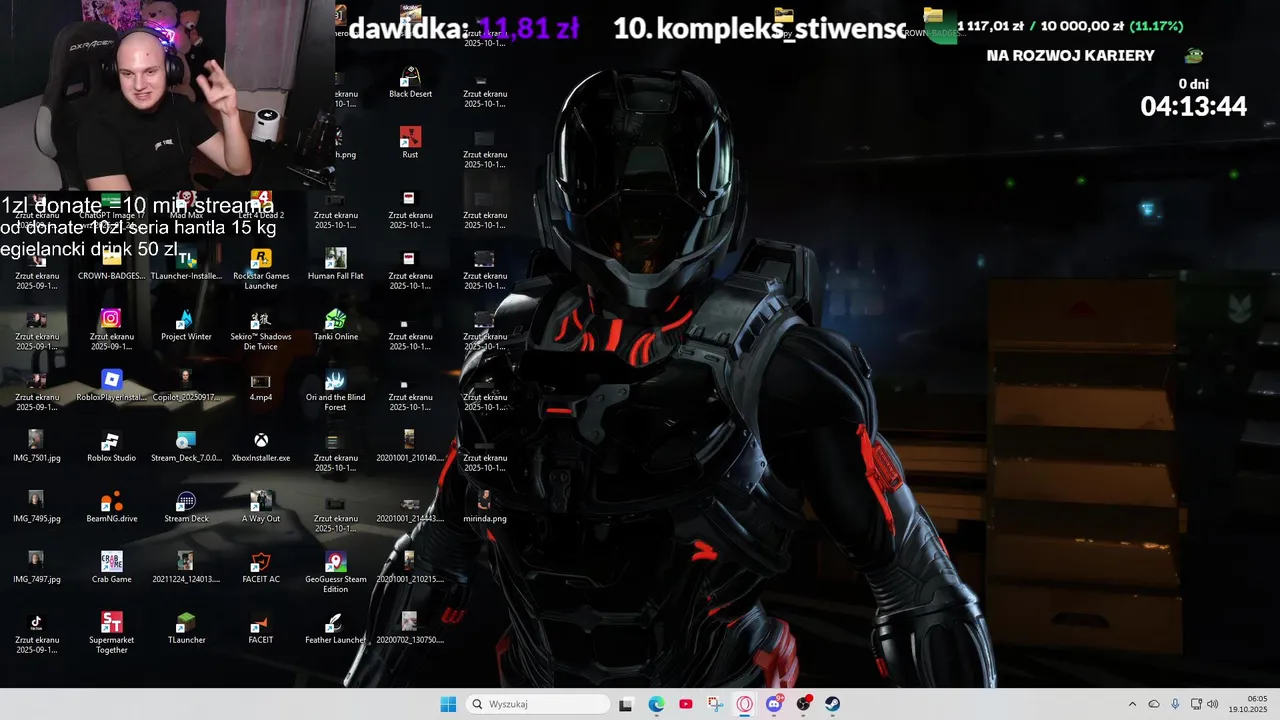
Task: Open the Windows Start menu
Action: (x=448, y=704)
